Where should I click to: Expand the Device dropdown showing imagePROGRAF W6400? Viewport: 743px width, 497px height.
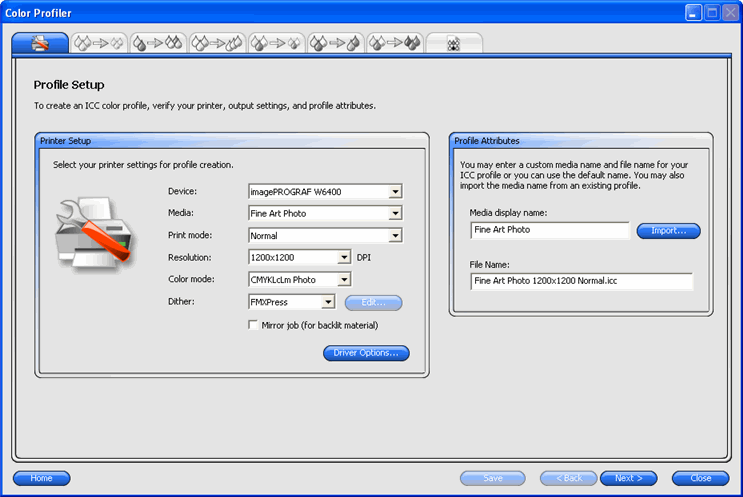pyautogui.click(x=395, y=191)
